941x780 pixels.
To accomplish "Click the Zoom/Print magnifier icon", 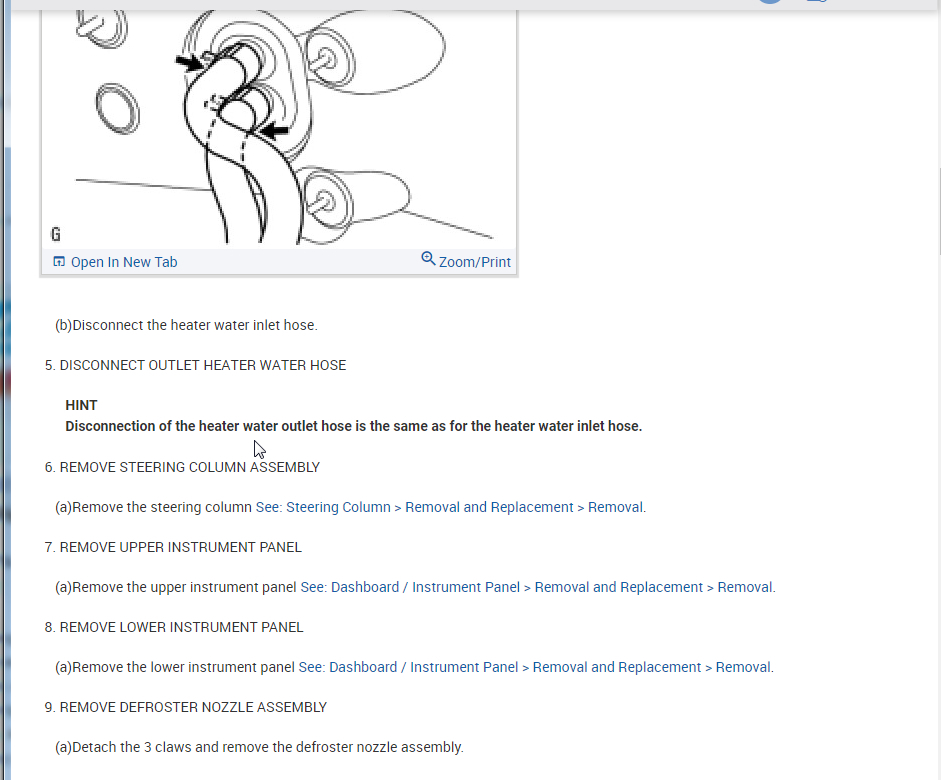I will (428, 259).
